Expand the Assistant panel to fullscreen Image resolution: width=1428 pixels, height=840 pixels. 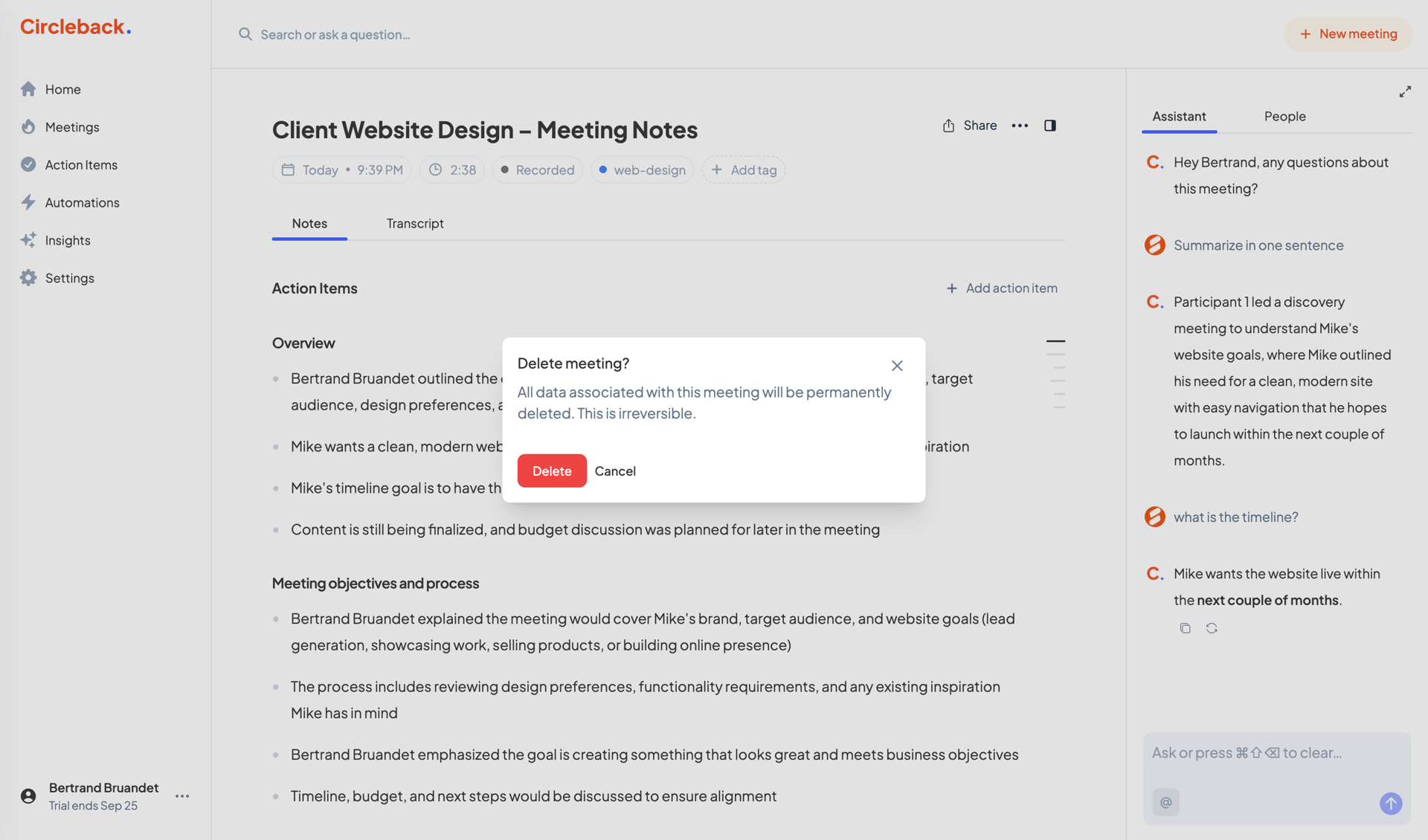(x=1405, y=91)
